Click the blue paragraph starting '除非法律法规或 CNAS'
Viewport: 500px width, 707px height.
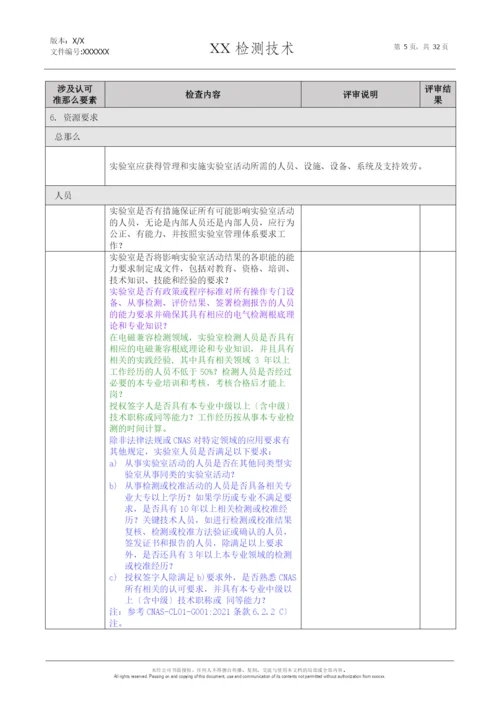tap(200, 445)
